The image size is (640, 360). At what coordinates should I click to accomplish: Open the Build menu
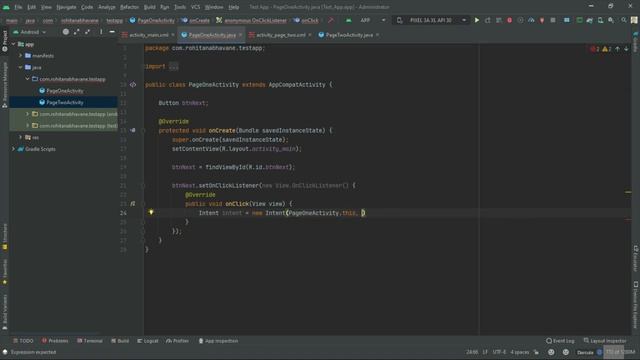click(x=149, y=7)
